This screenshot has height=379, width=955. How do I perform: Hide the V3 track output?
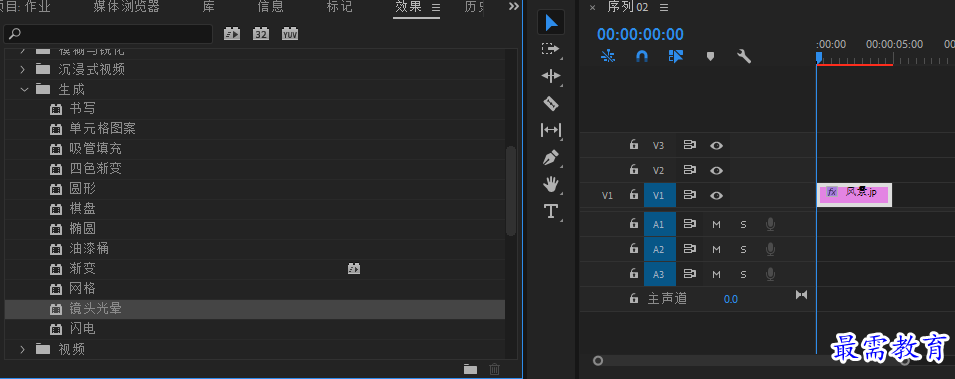pos(717,145)
